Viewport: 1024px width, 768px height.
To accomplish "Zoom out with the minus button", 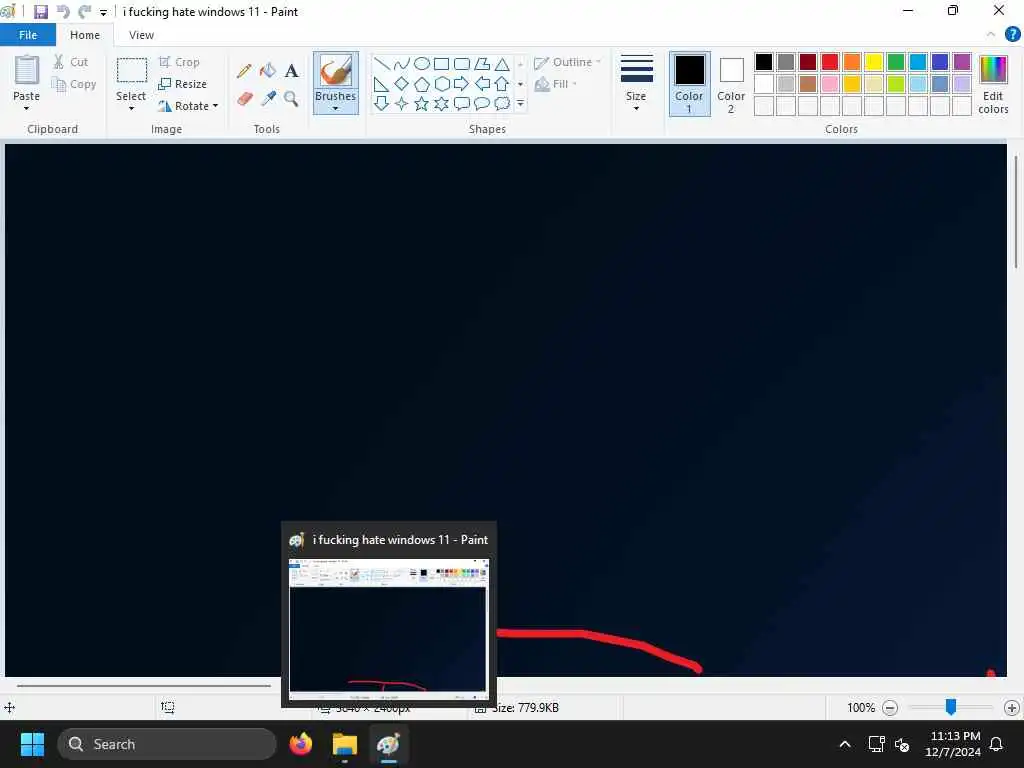I will (889, 707).
